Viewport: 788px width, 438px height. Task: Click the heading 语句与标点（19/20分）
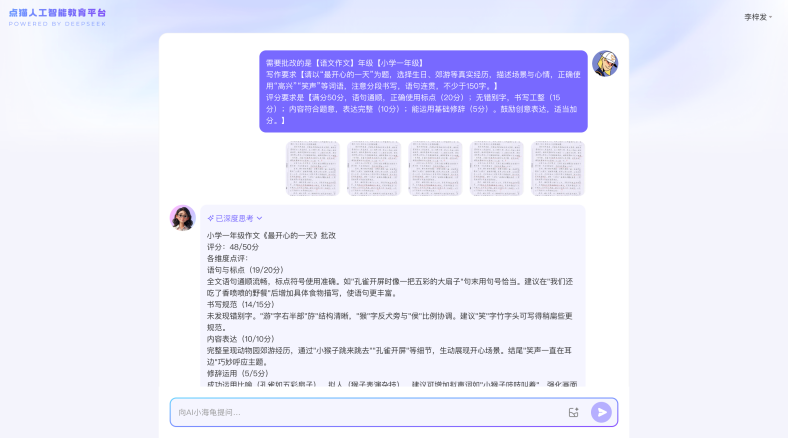[x=245, y=270]
